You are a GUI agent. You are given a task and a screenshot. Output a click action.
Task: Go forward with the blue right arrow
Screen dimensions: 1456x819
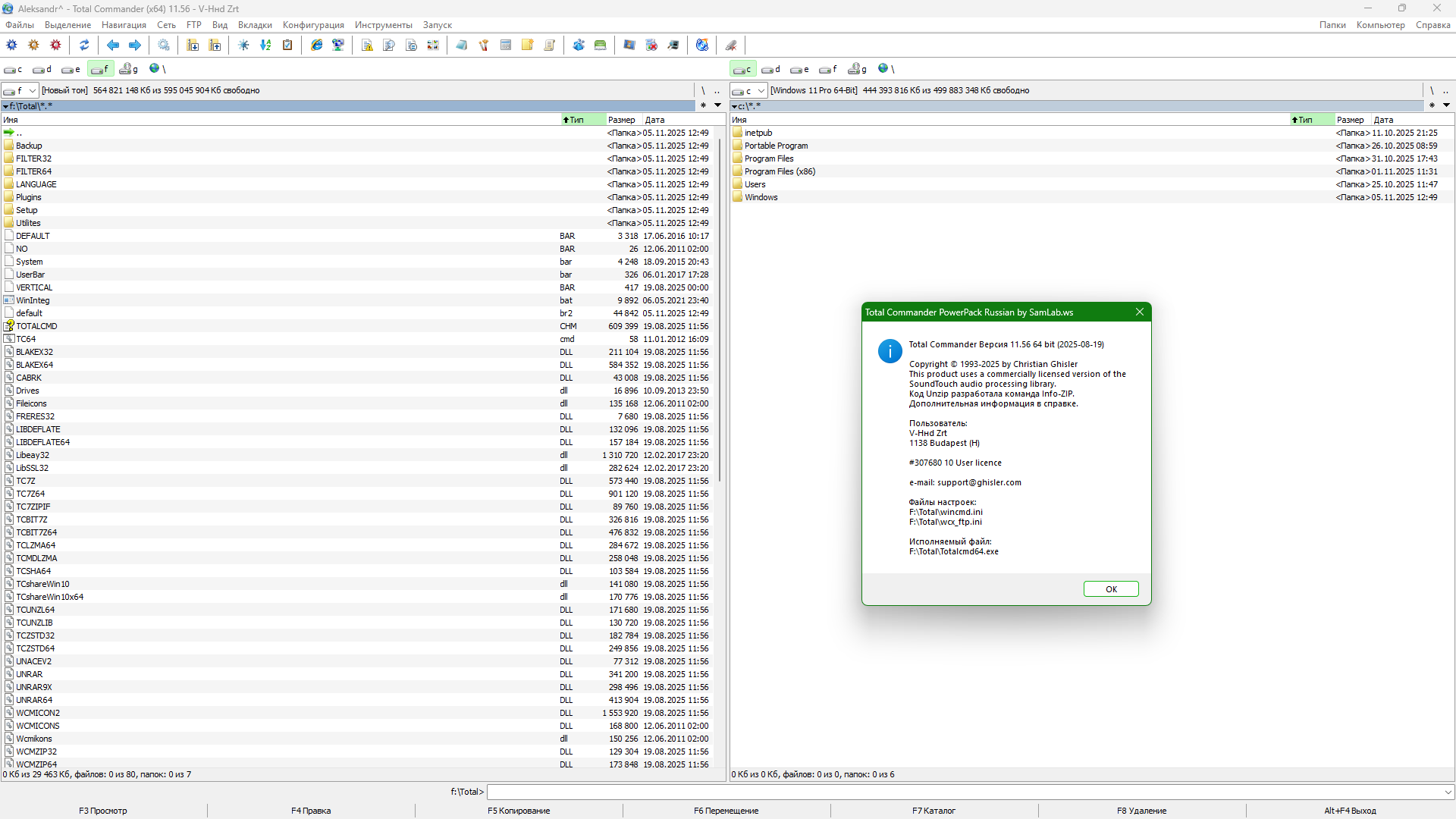(135, 45)
